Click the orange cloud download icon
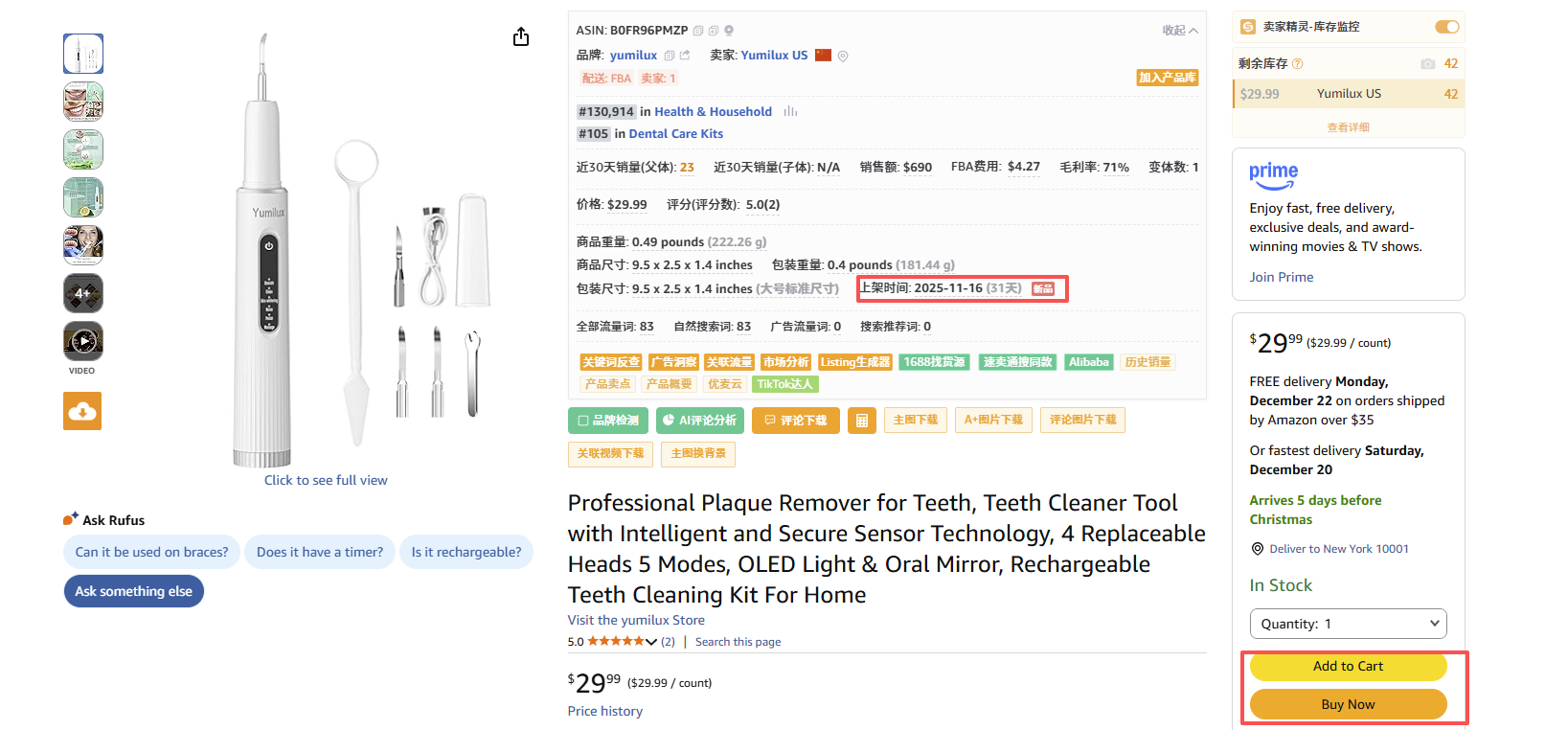The height and width of the screenshot is (730, 1568). click(x=82, y=411)
